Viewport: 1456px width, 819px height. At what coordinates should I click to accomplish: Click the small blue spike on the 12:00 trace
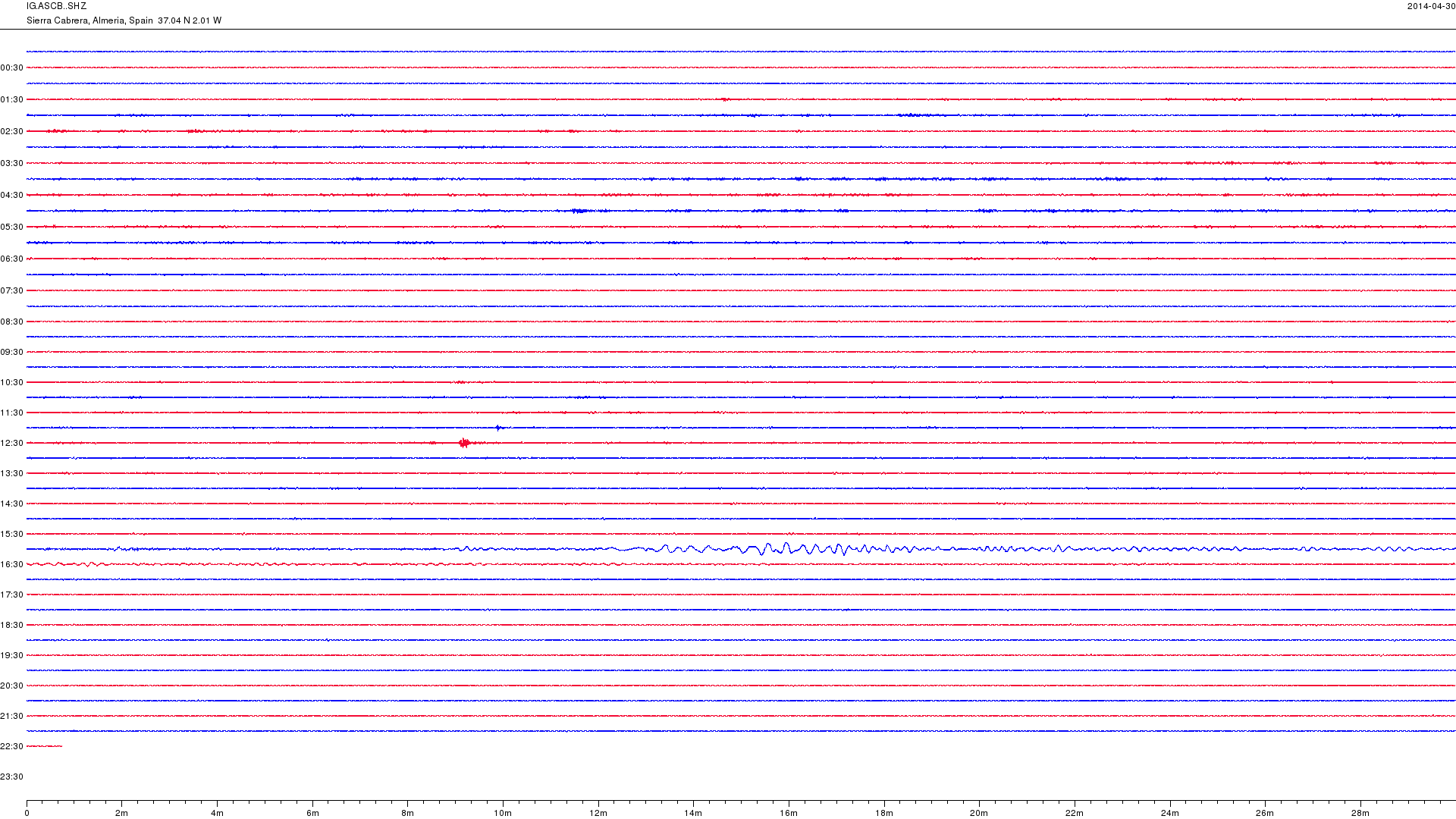tap(498, 428)
